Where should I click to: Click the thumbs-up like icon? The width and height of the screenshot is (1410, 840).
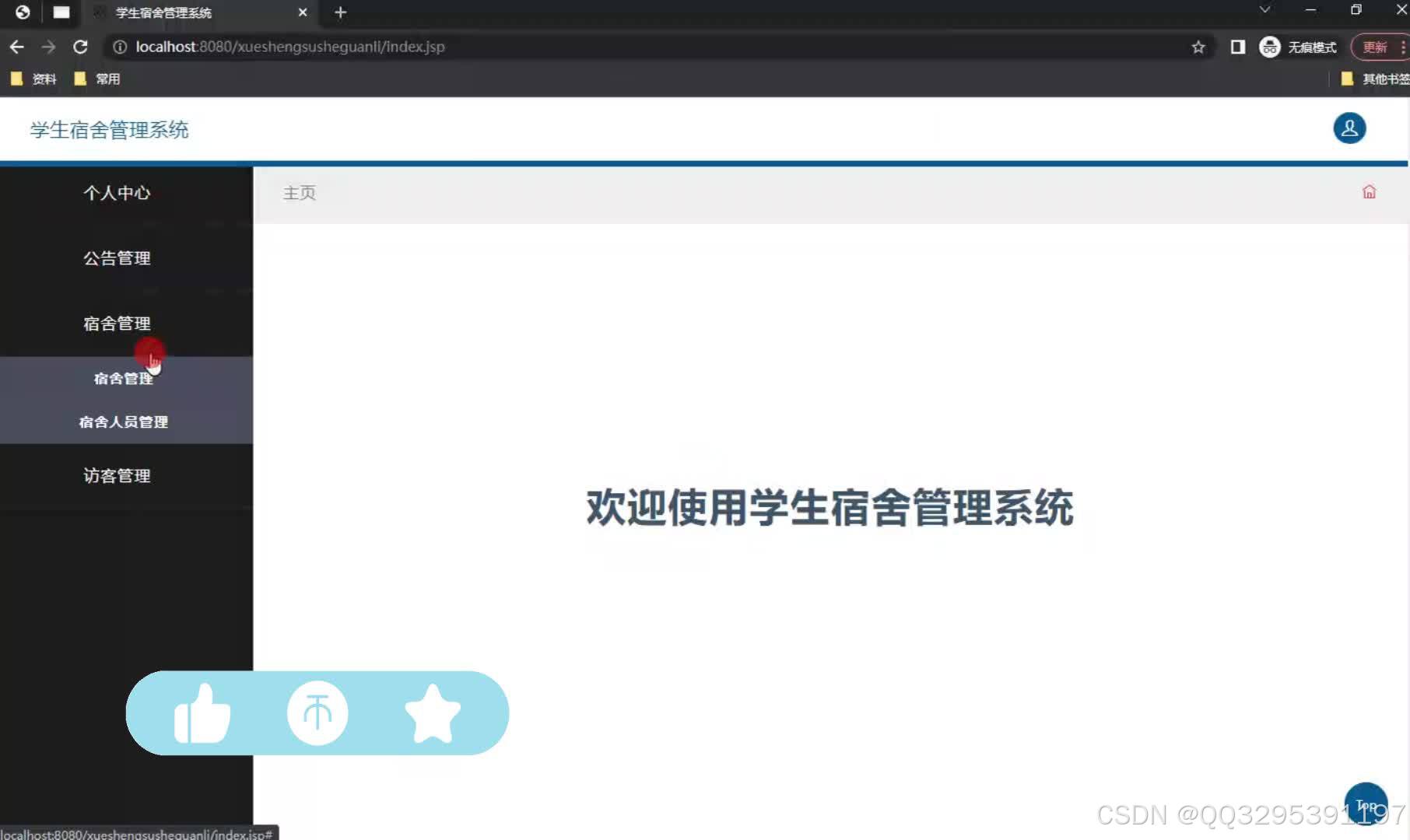pos(202,713)
